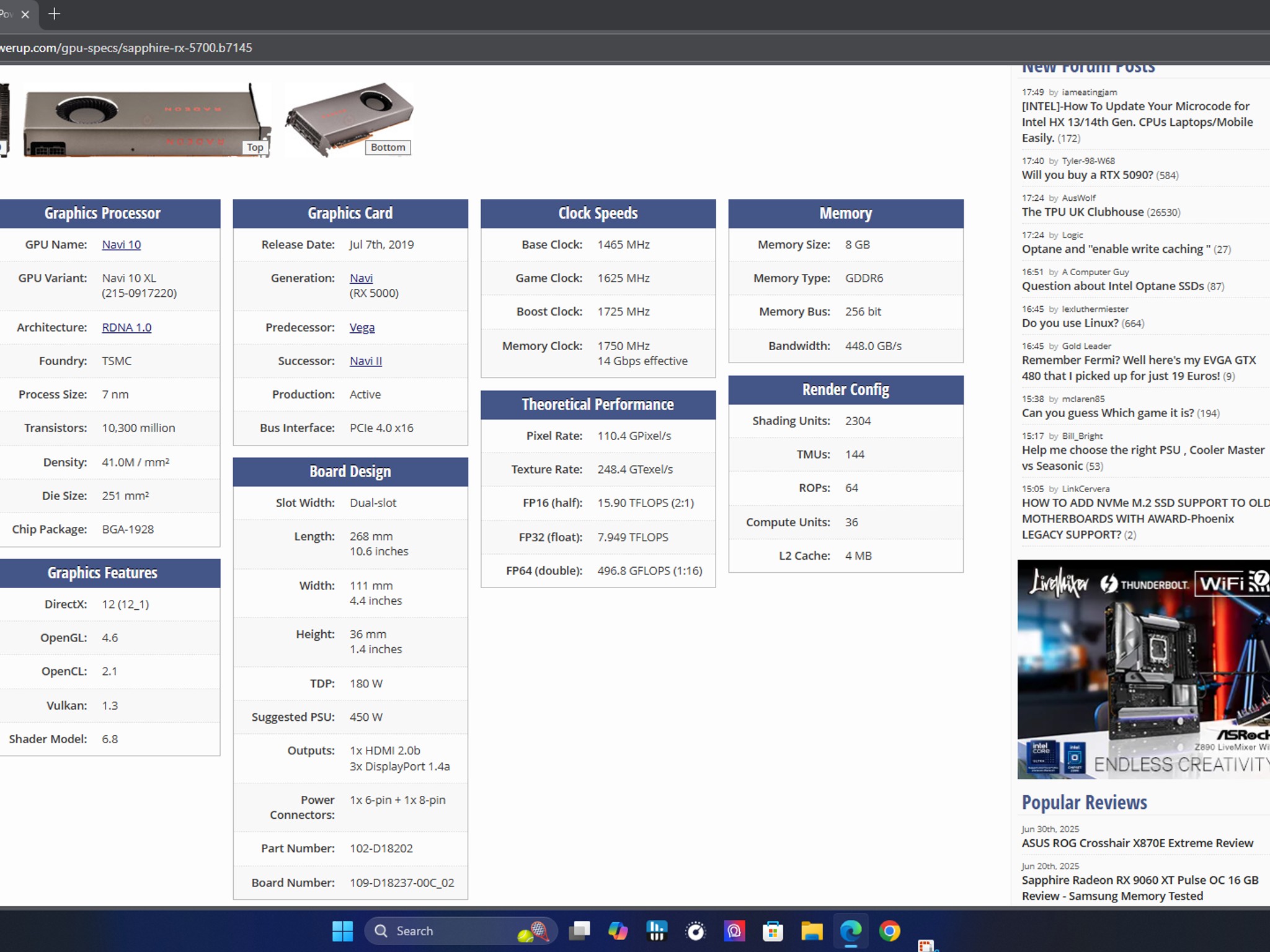Screen dimensions: 1270x952
Task: Close the current browser tab
Action: click(25, 14)
